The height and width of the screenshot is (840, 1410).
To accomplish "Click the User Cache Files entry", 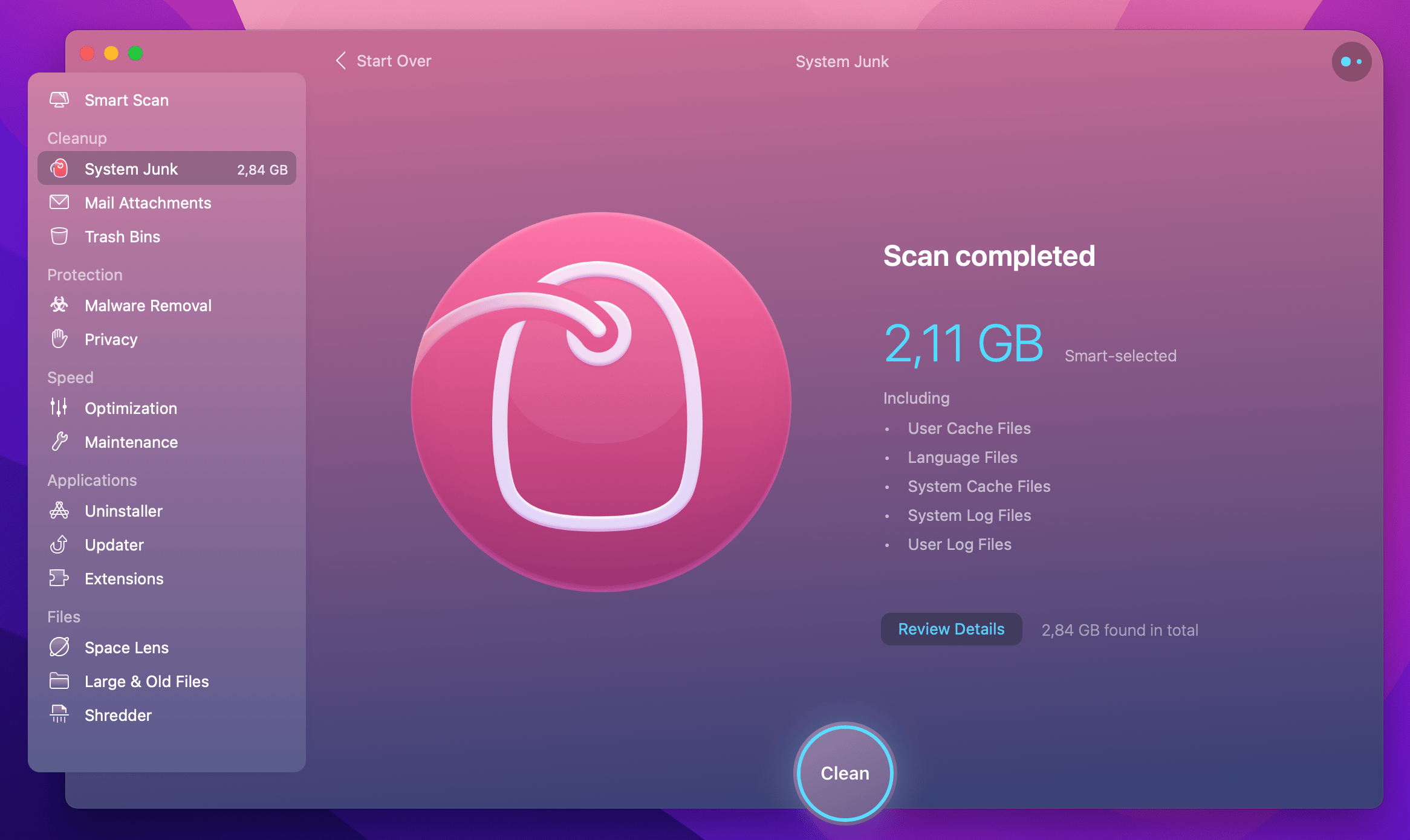I will coord(969,428).
